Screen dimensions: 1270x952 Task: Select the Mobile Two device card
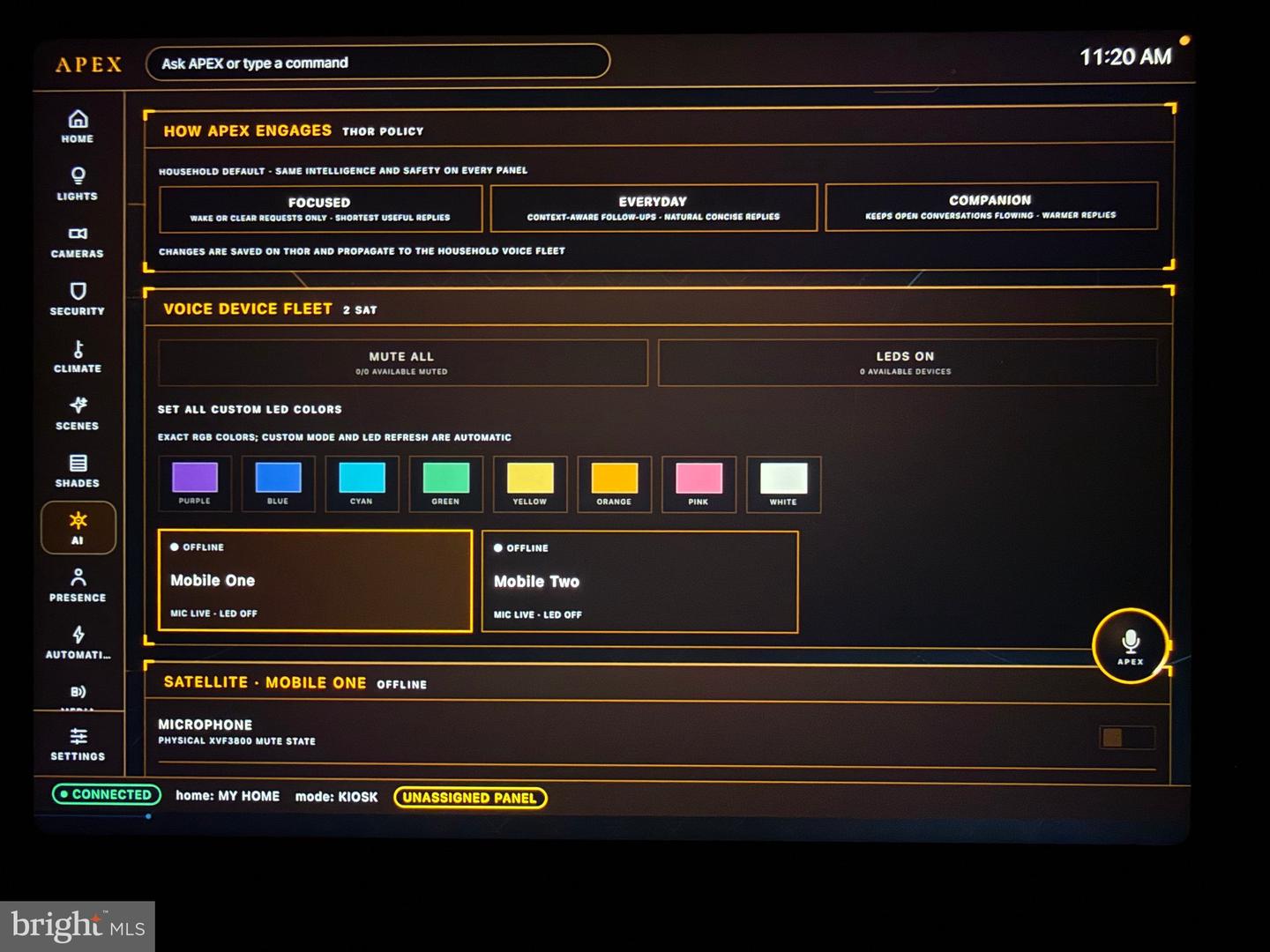click(x=639, y=582)
